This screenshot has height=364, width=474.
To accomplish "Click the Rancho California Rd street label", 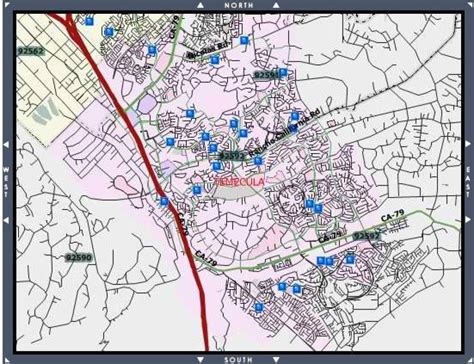I will (x=284, y=133).
